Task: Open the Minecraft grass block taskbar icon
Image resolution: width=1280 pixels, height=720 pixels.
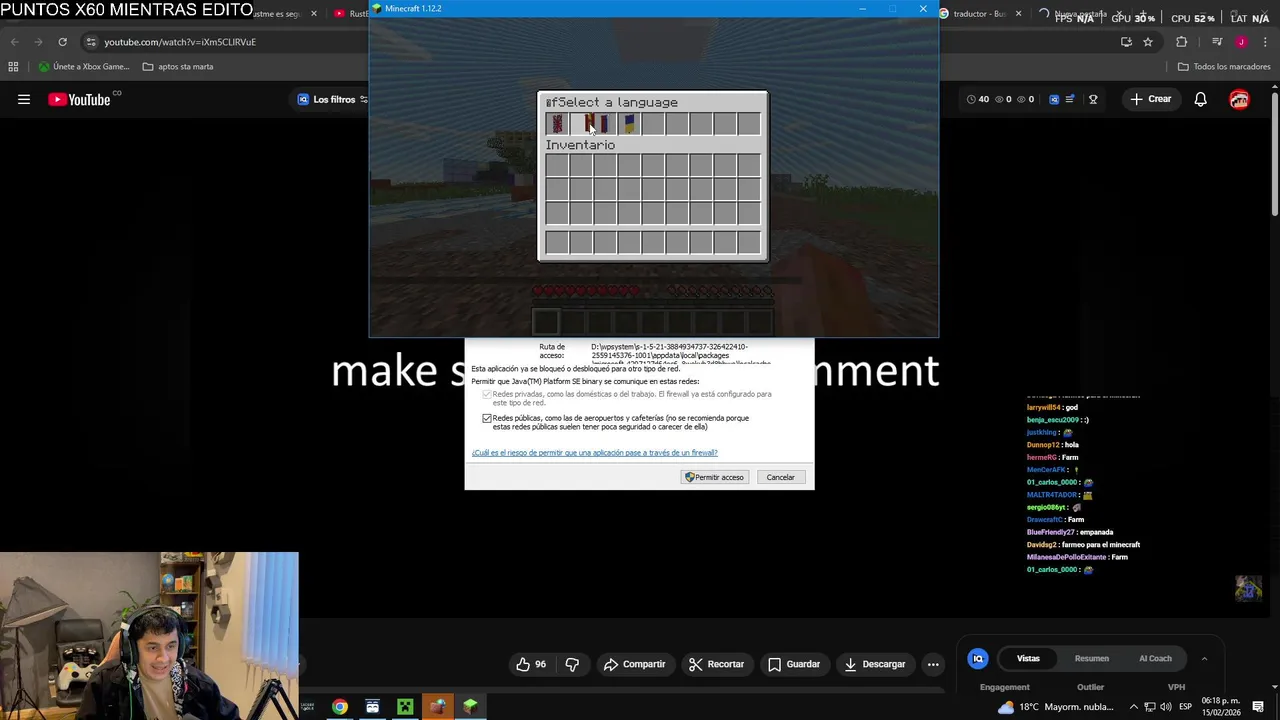Action: (470, 707)
